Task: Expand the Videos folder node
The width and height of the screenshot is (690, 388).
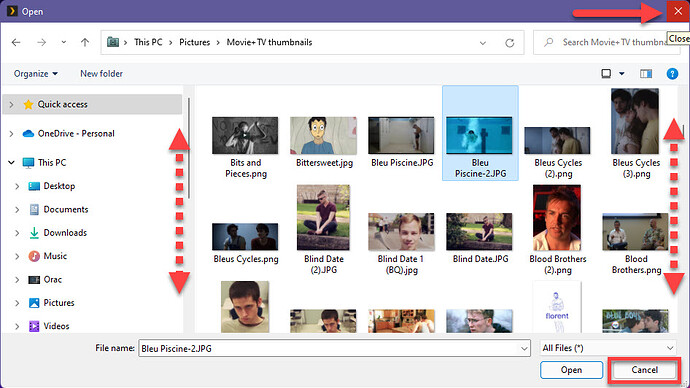Action: click(17, 326)
